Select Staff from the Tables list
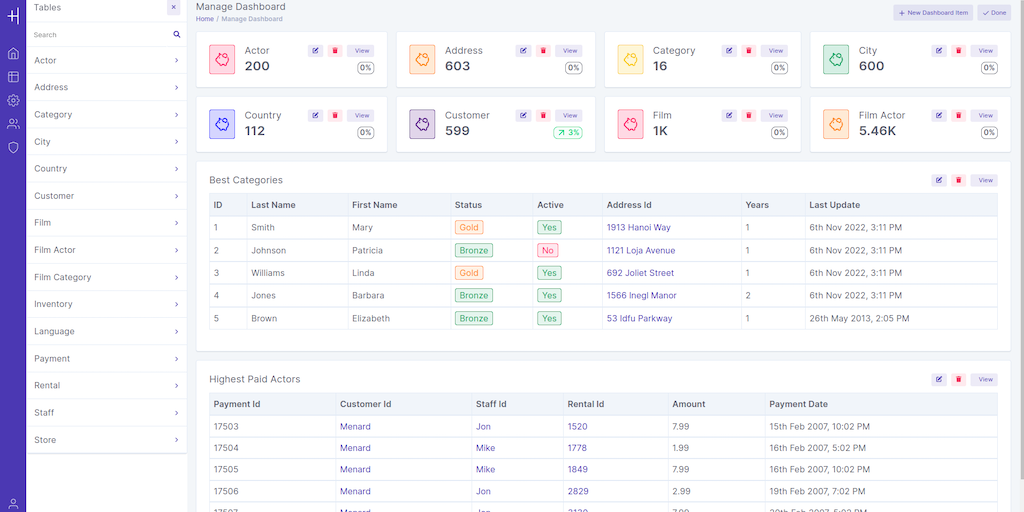Screen dimensions: 1024x512 tap(44, 412)
